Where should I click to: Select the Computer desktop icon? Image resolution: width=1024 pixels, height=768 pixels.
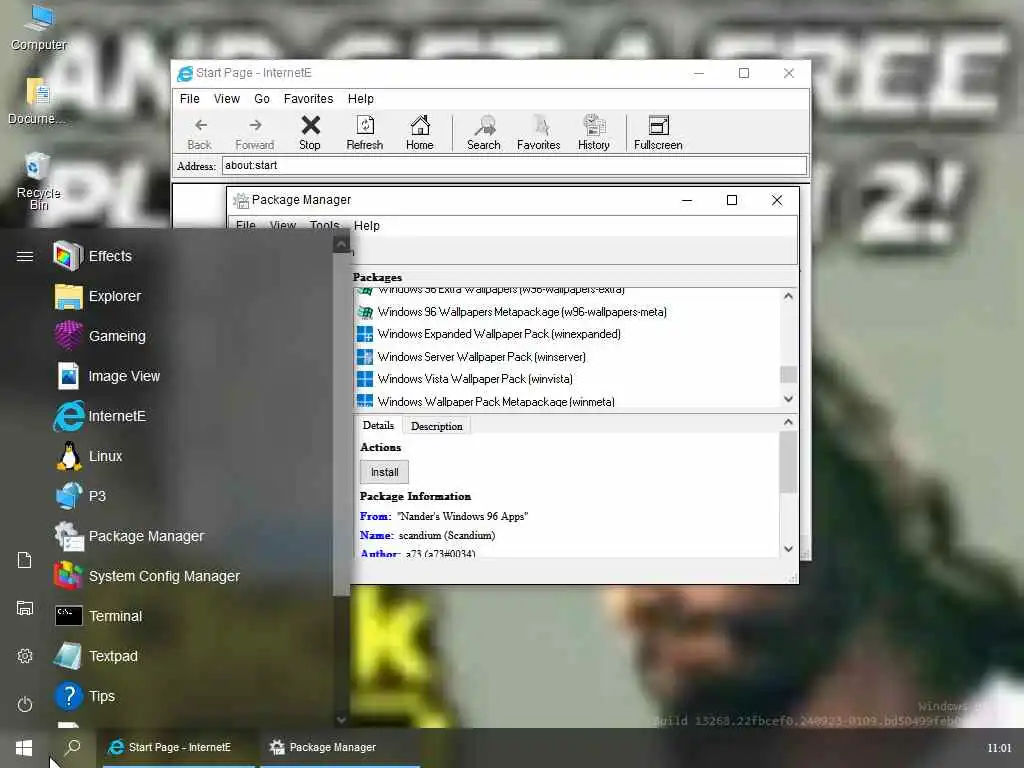point(39,27)
